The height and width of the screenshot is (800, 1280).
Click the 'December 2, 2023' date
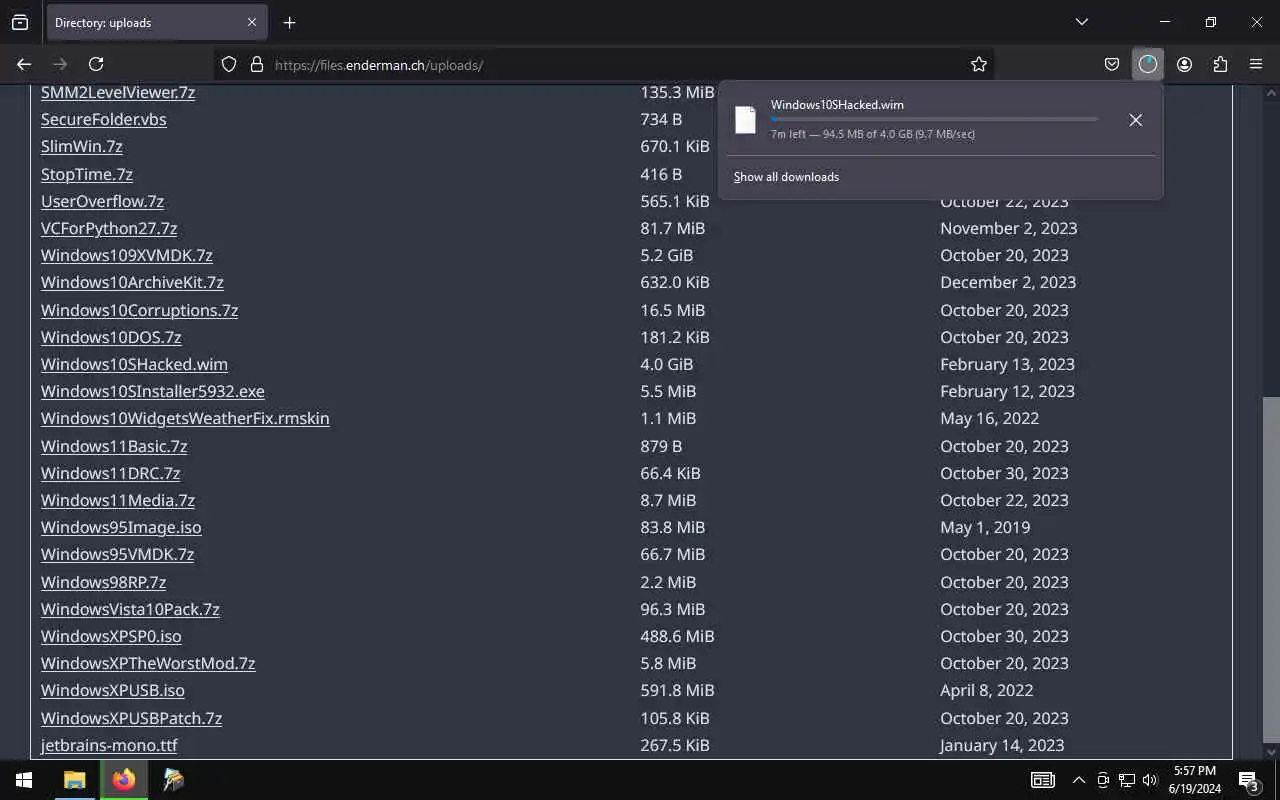[1008, 282]
